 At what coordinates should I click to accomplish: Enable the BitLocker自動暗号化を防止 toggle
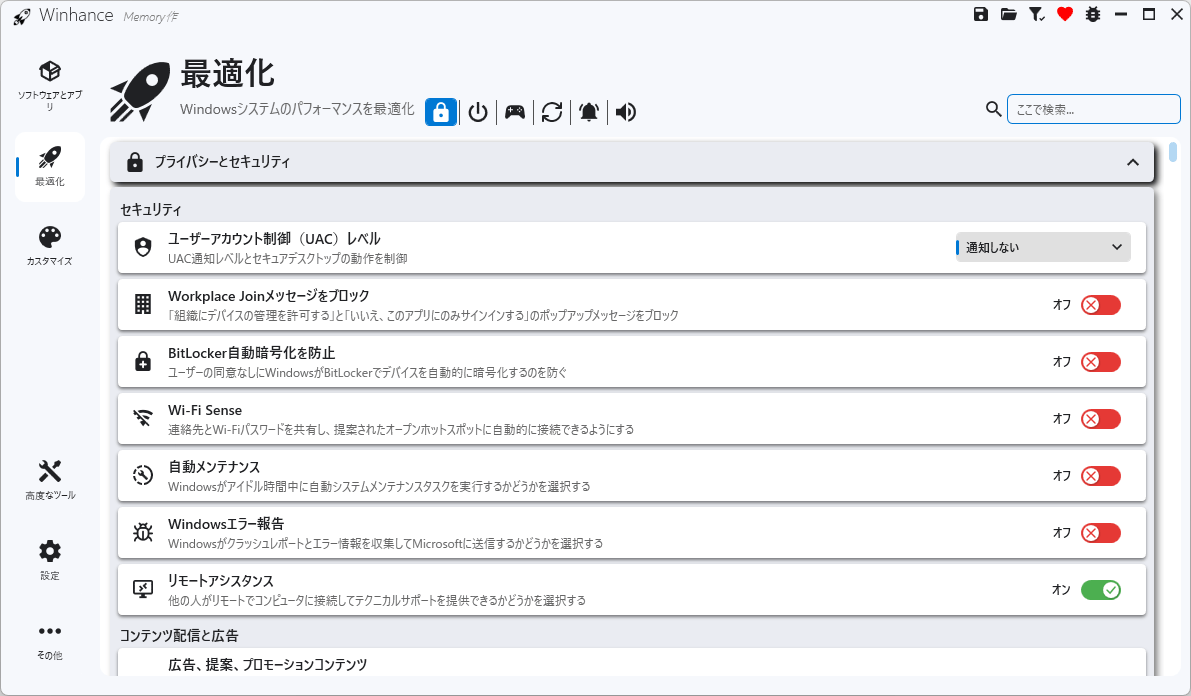point(1100,362)
